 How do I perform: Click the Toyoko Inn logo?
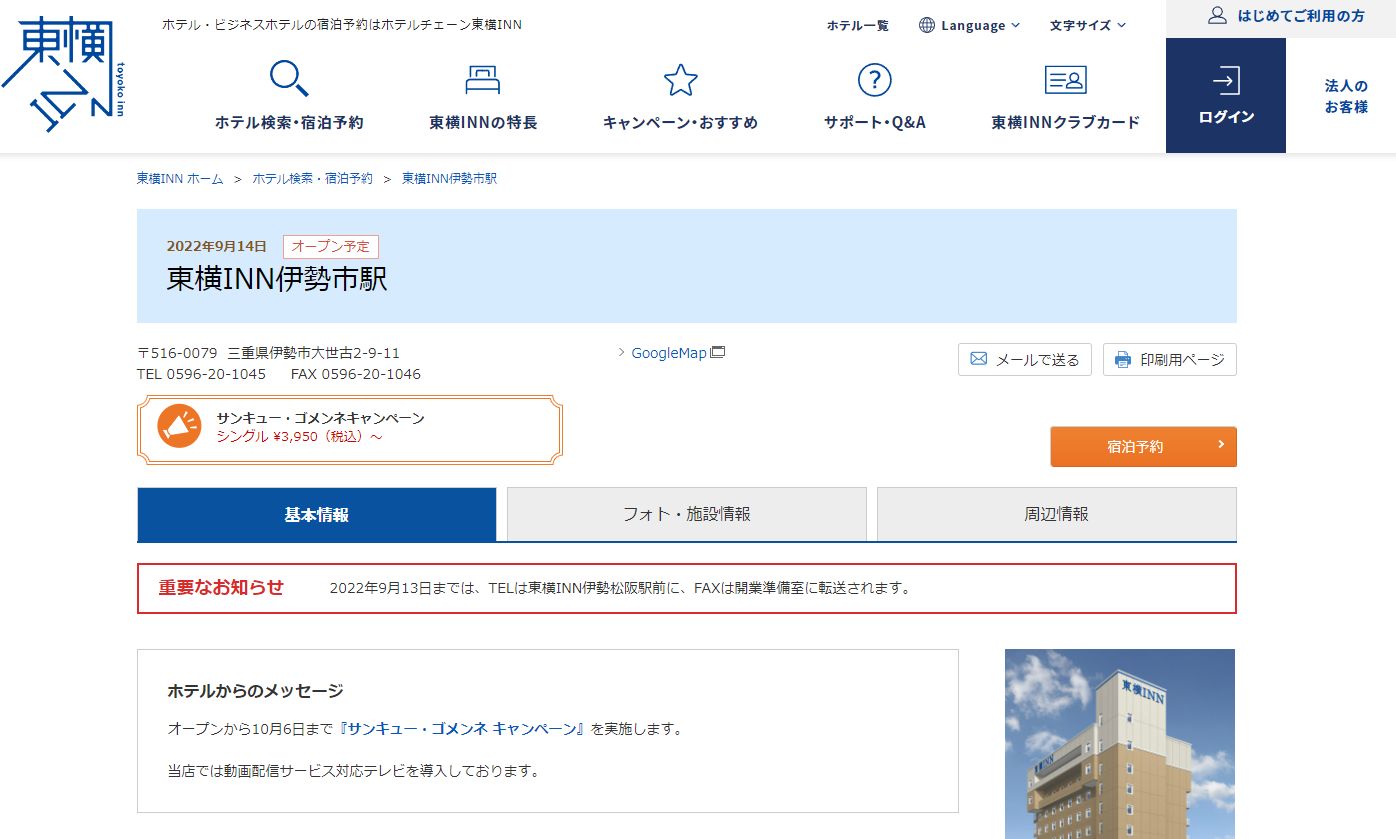coord(63,75)
